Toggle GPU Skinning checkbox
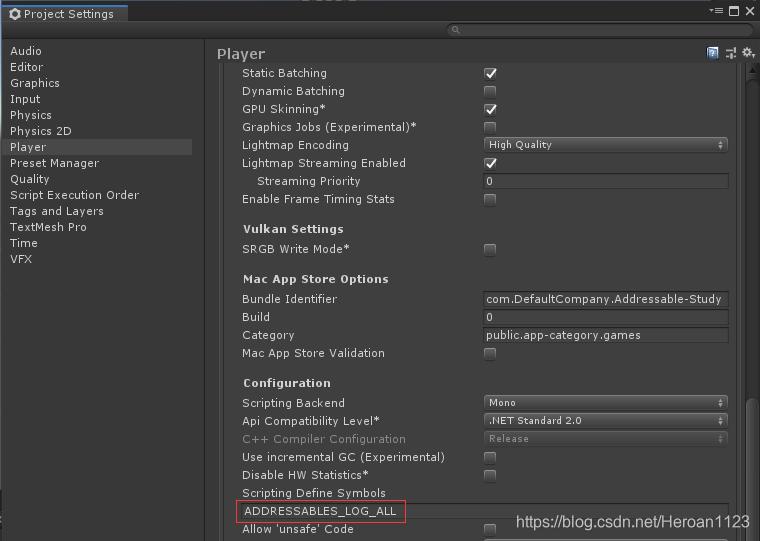Screen dimensions: 760x541 tap(490, 109)
